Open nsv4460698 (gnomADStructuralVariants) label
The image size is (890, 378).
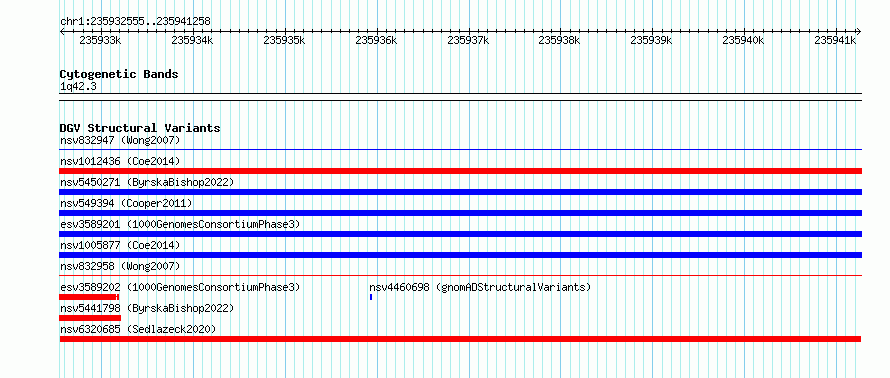pyautogui.click(x=480, y=287)
